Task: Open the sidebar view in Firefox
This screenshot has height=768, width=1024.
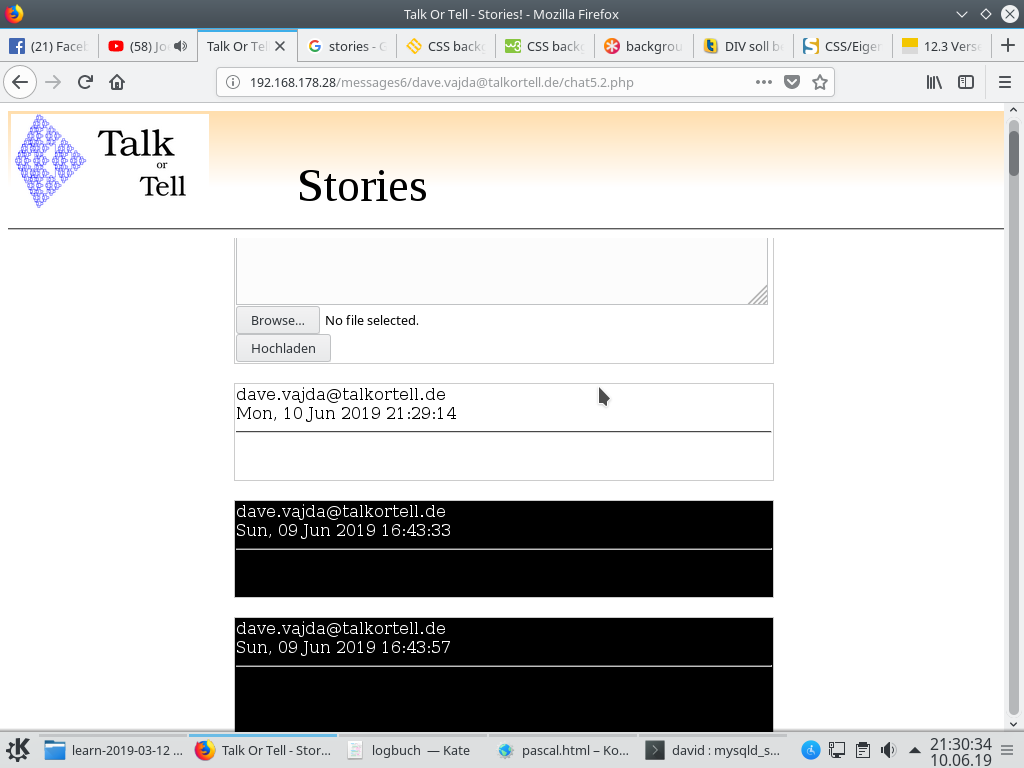Action: pyautogui.click(x=965, y=83)
